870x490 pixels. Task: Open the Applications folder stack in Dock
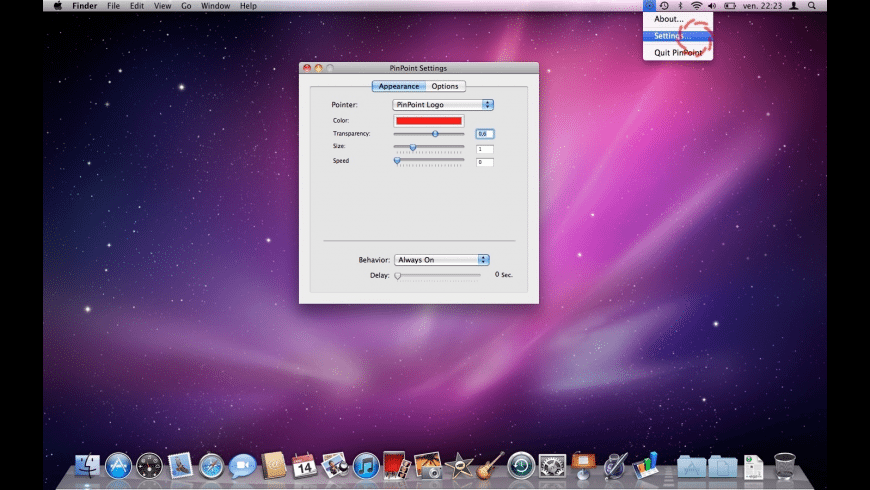pyautogui.click(x=691, y=467)
